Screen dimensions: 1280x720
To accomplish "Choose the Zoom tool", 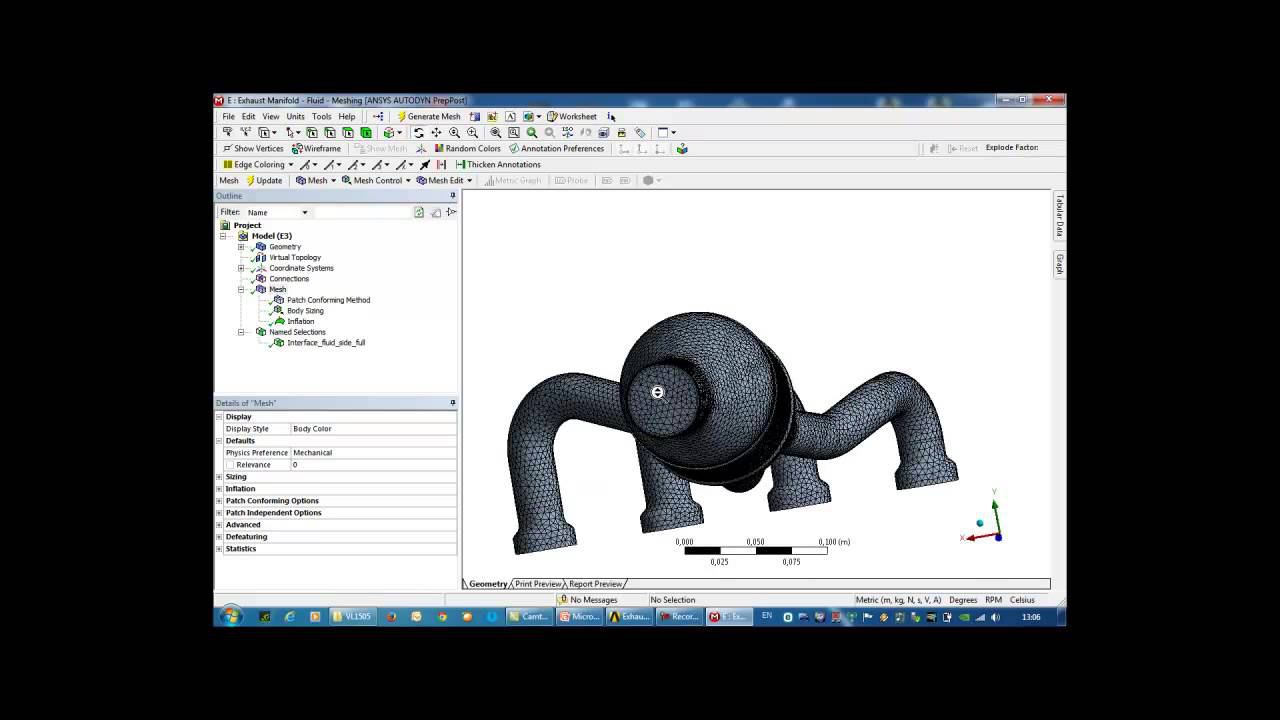I will (454, 132).
